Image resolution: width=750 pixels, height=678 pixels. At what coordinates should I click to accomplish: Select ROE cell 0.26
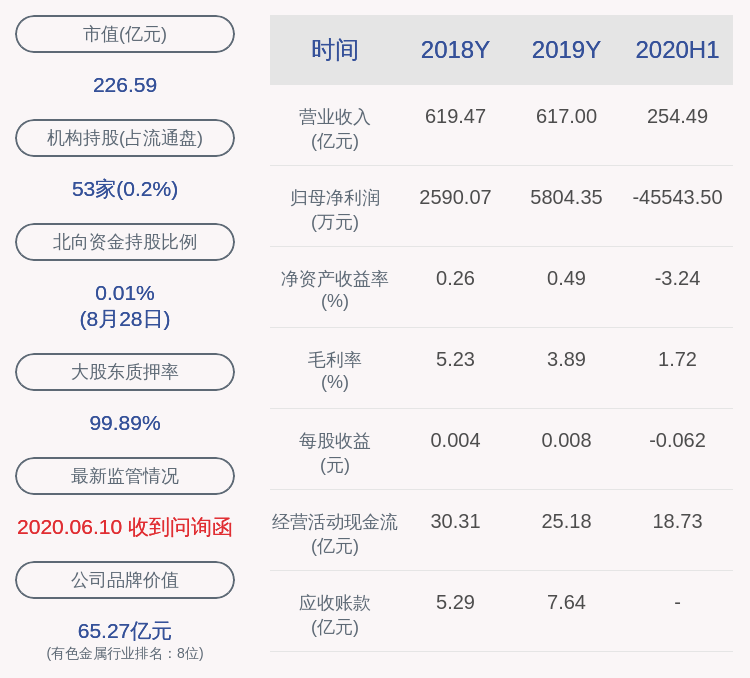pos(455,278)
